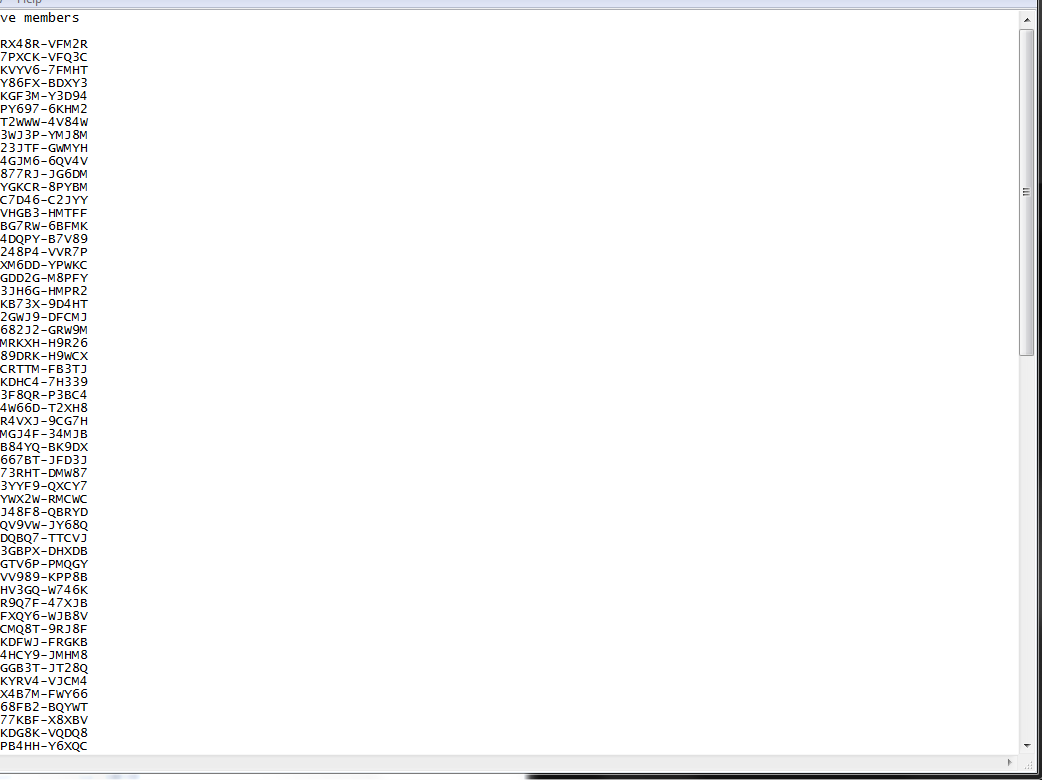Click the window resize grip corner
The width and height of the screenshot is (1042, 780).
click(1027, 763)
